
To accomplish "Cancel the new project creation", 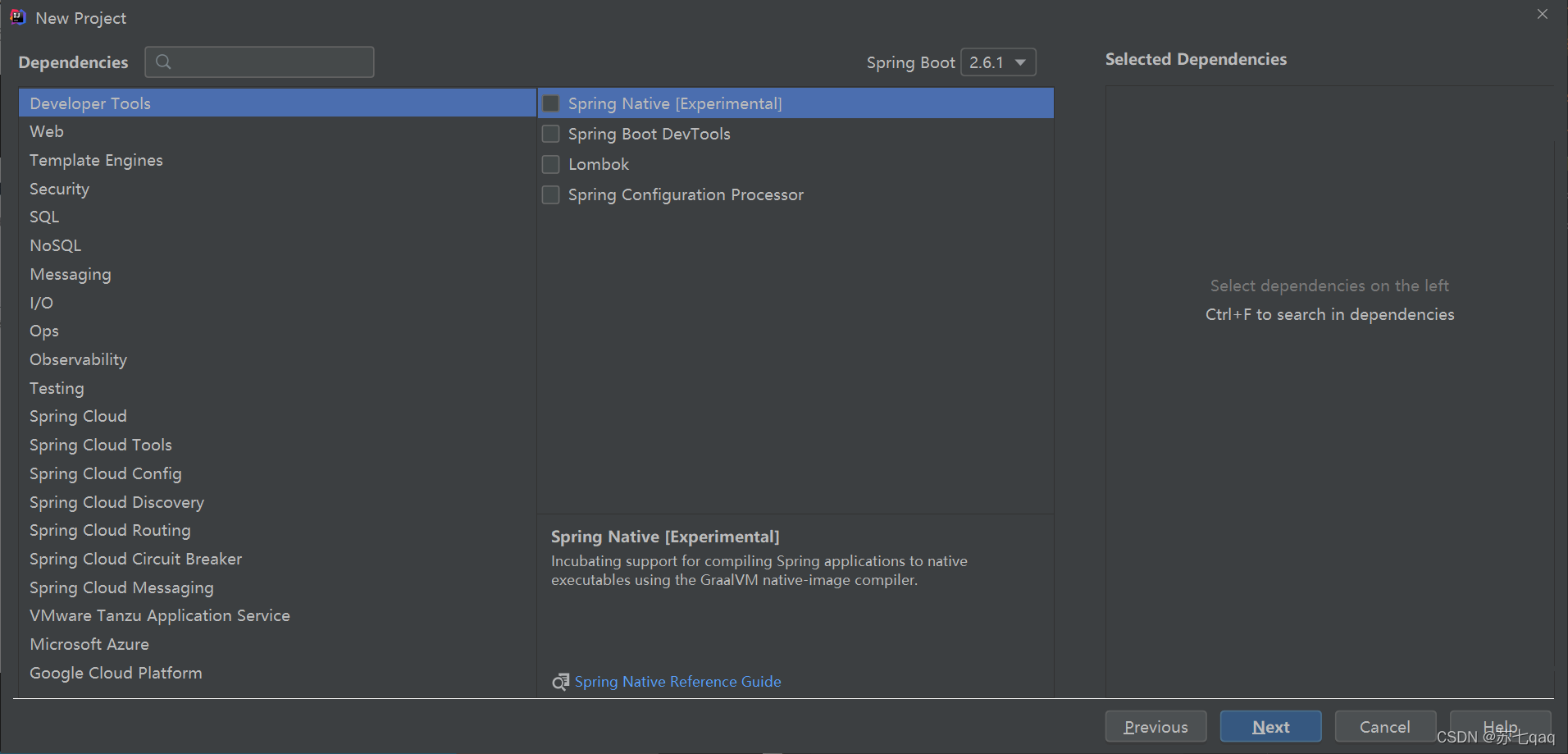I will [x=1384, y=727].
